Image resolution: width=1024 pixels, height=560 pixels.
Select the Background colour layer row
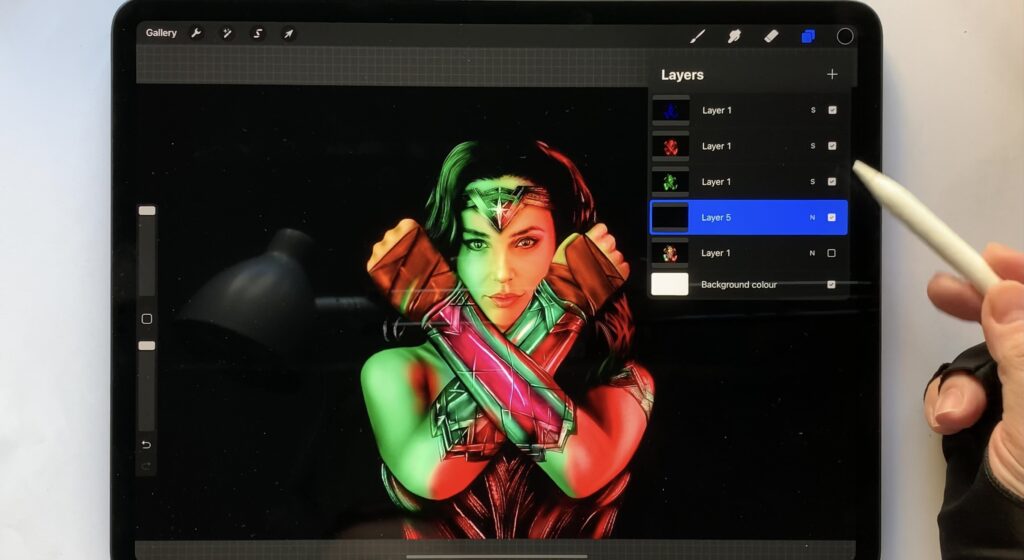[740, 285]
